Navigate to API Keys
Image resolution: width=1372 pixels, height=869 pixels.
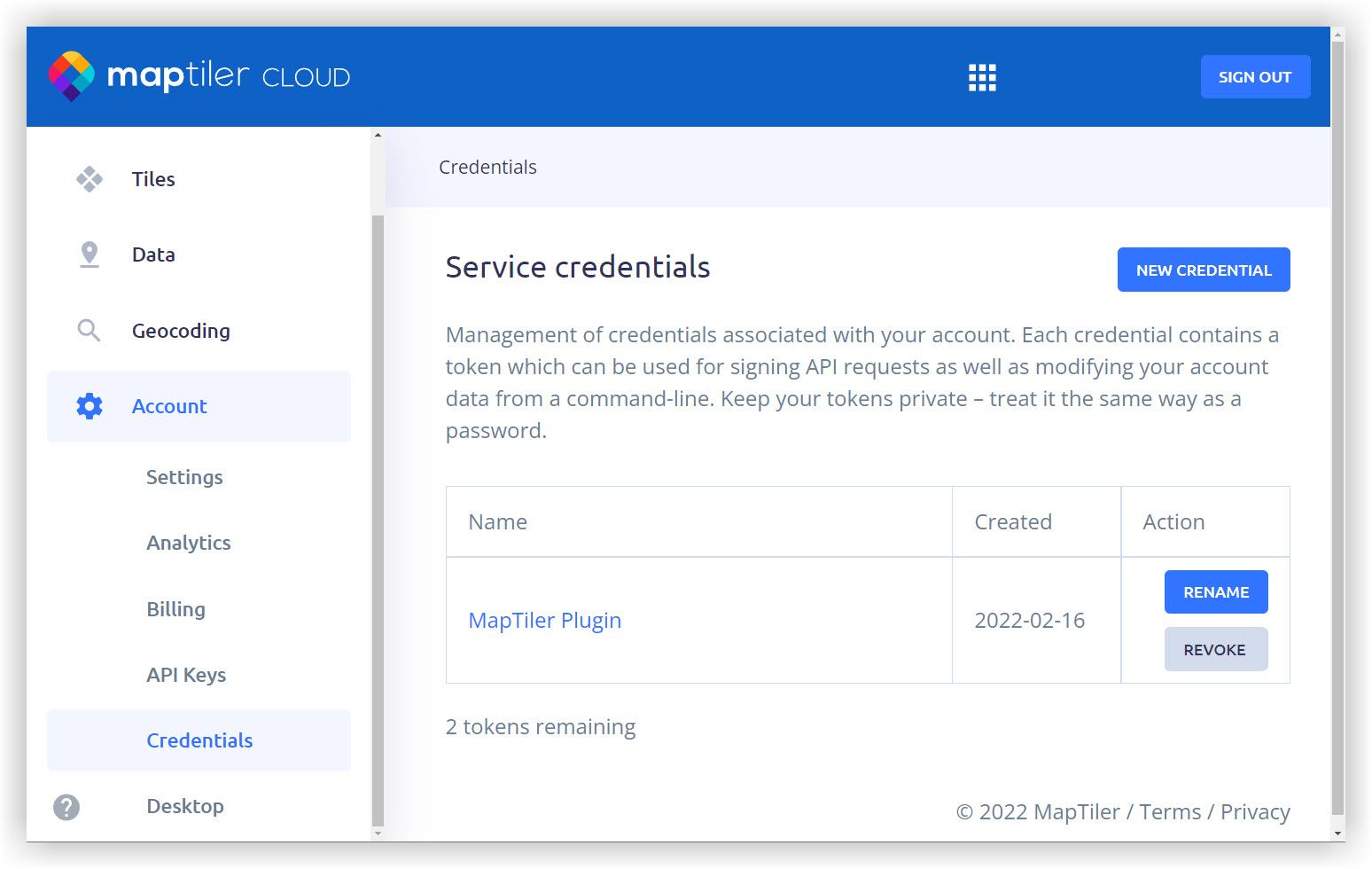[186, 675]
